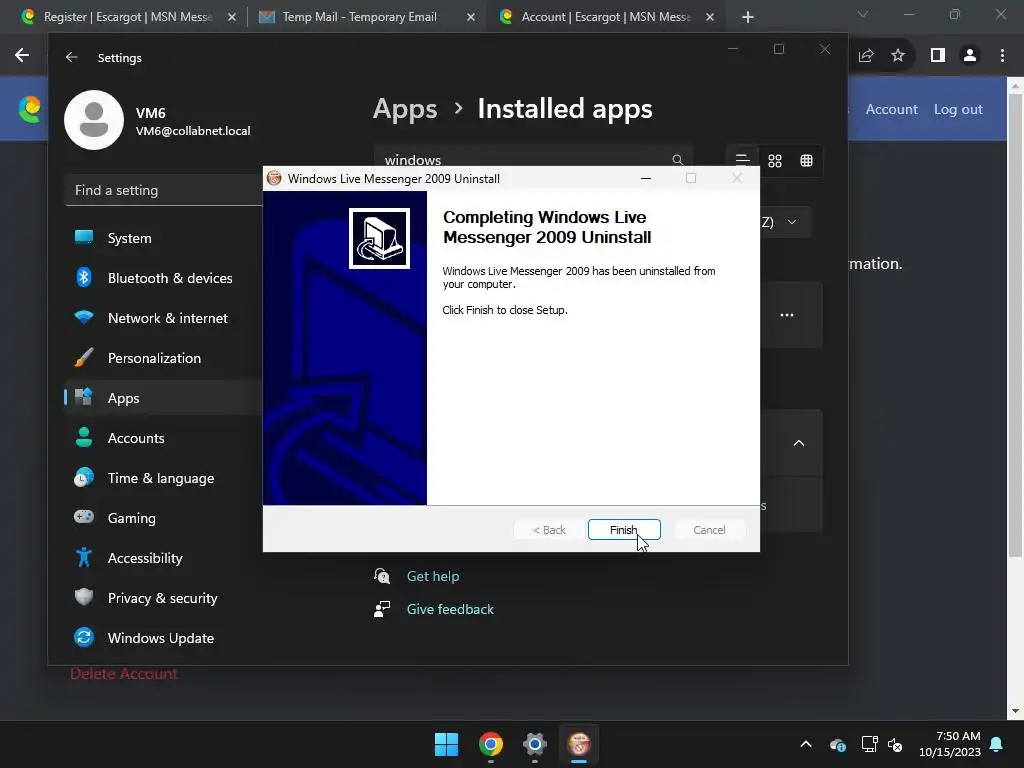The width and height of the screenshot is (1024, 768).
Task: Click Apps in the breadcrumb
Action: coord(405,109)
